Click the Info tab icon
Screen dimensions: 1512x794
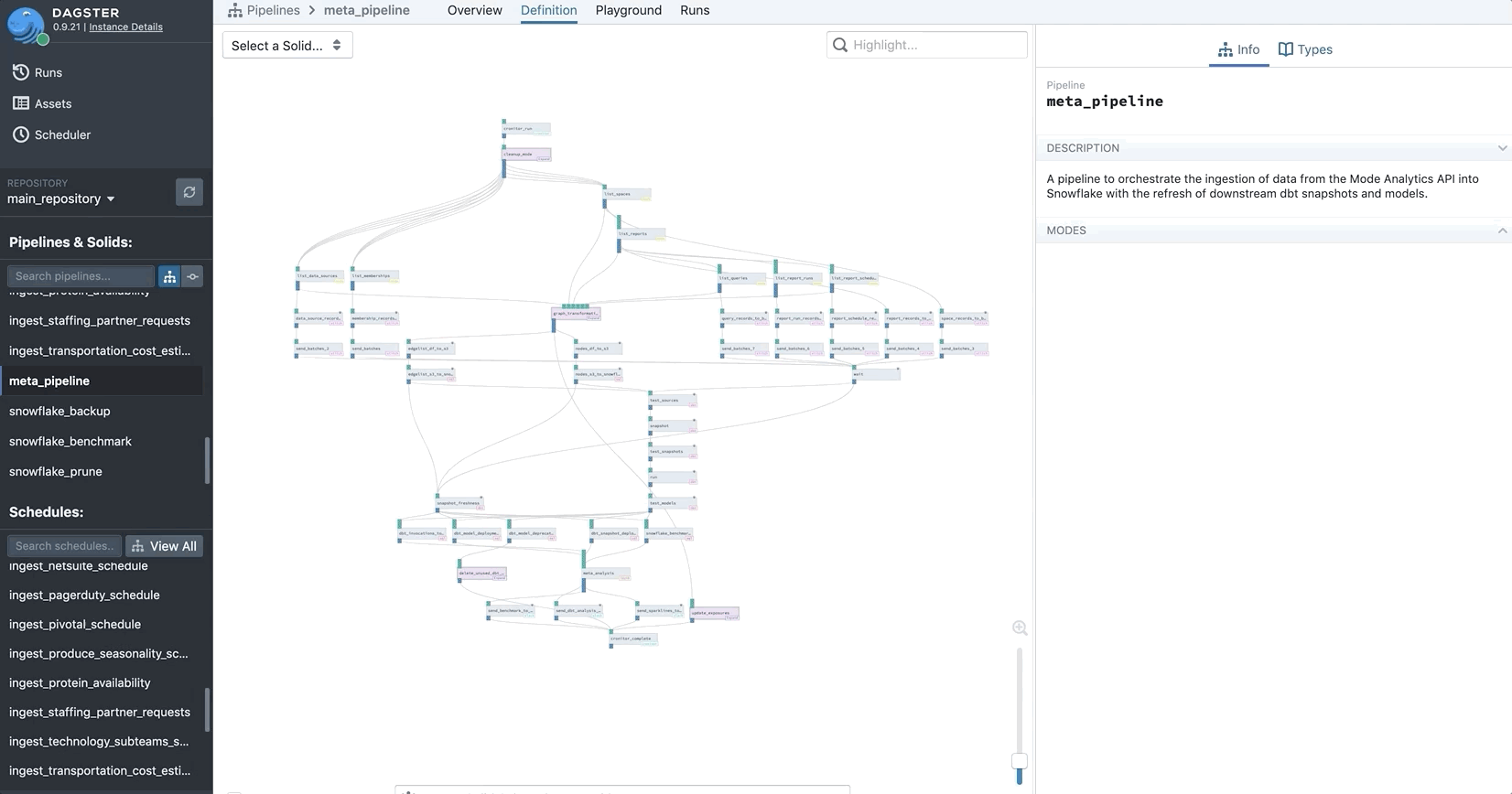(x=1225, y=49)
